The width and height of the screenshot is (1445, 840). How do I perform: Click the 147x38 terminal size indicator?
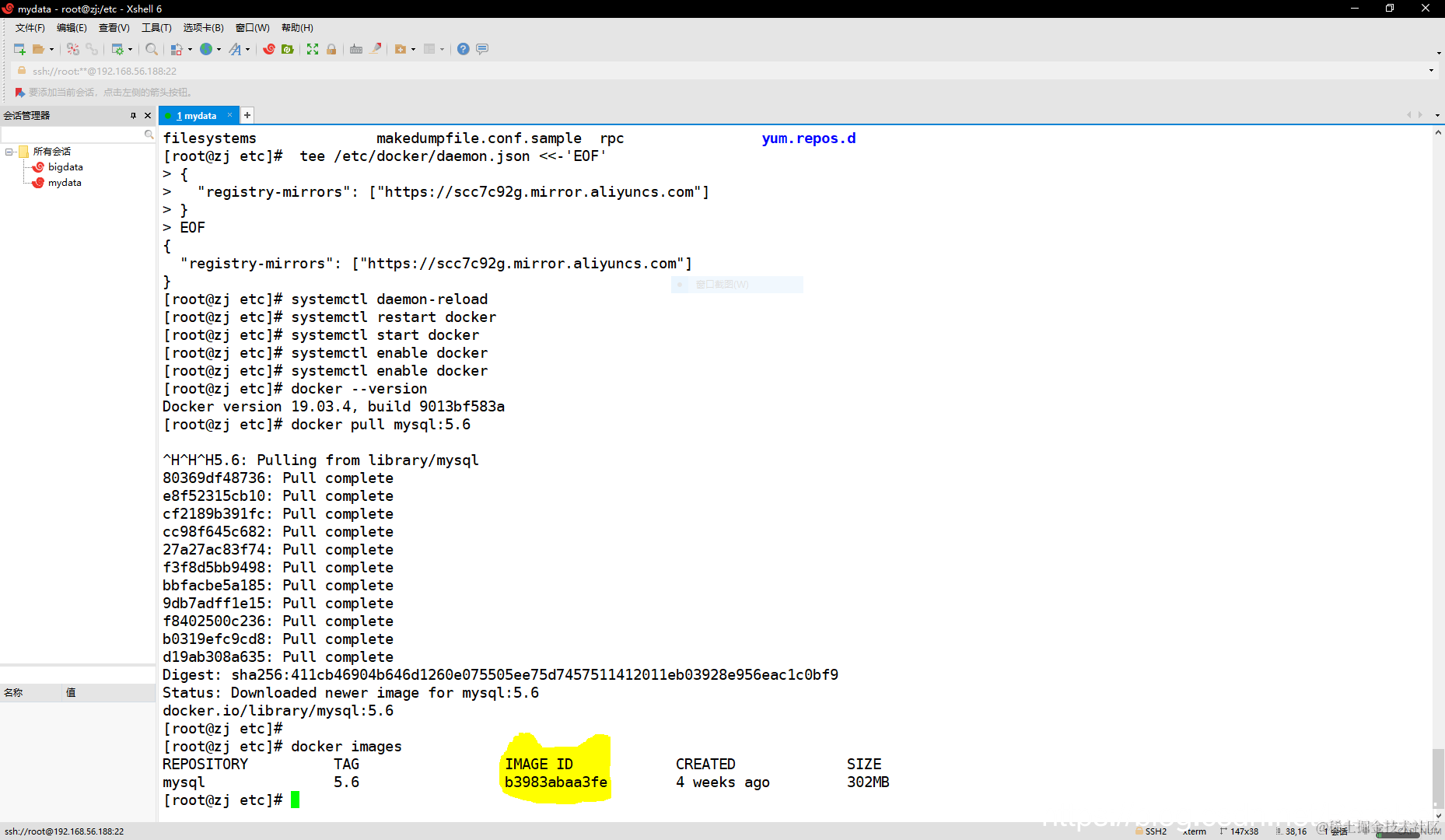(x=1240, y=831)
